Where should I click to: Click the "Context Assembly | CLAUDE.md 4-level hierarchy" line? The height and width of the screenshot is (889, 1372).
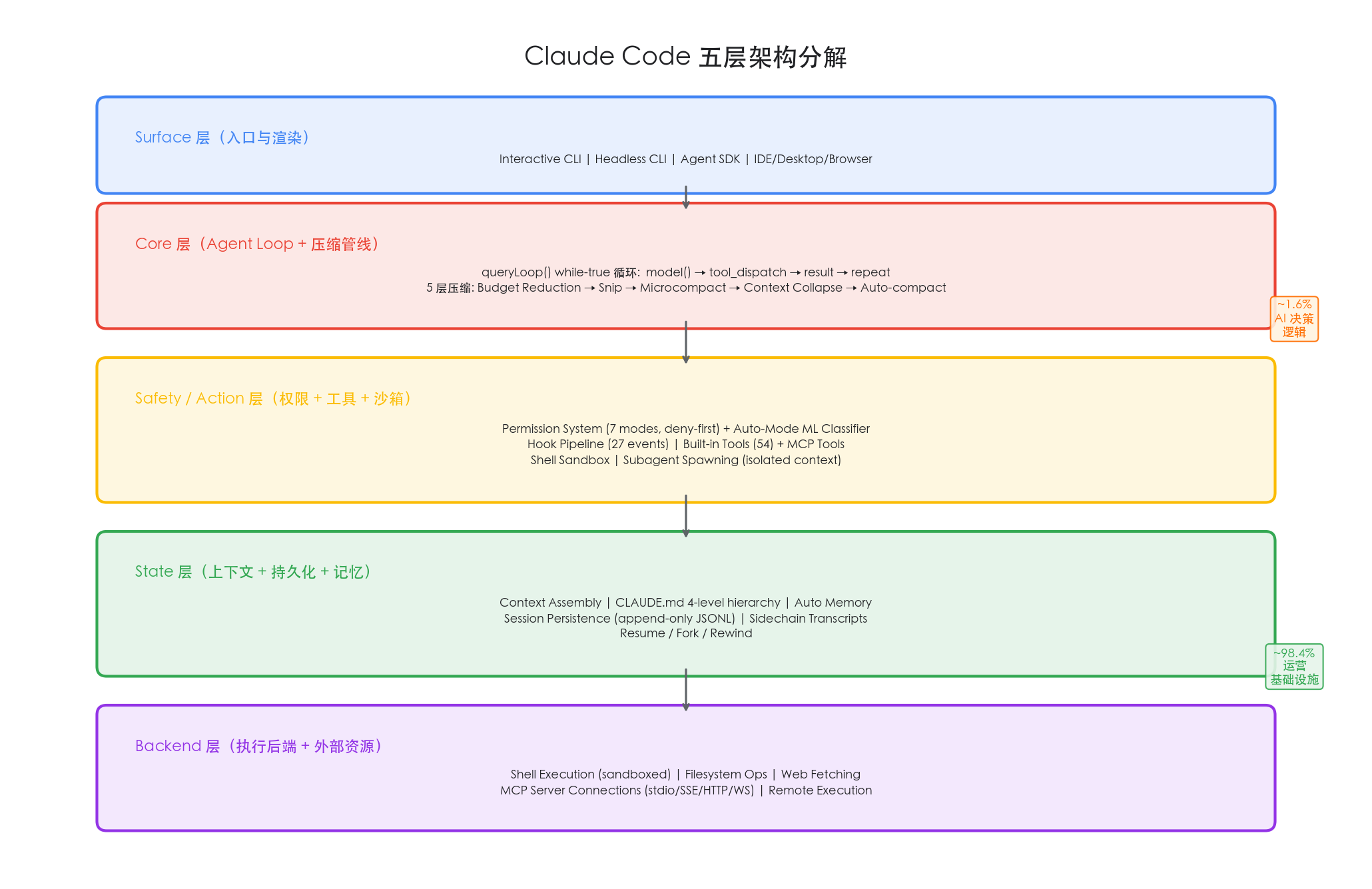[x=685, y=603]
